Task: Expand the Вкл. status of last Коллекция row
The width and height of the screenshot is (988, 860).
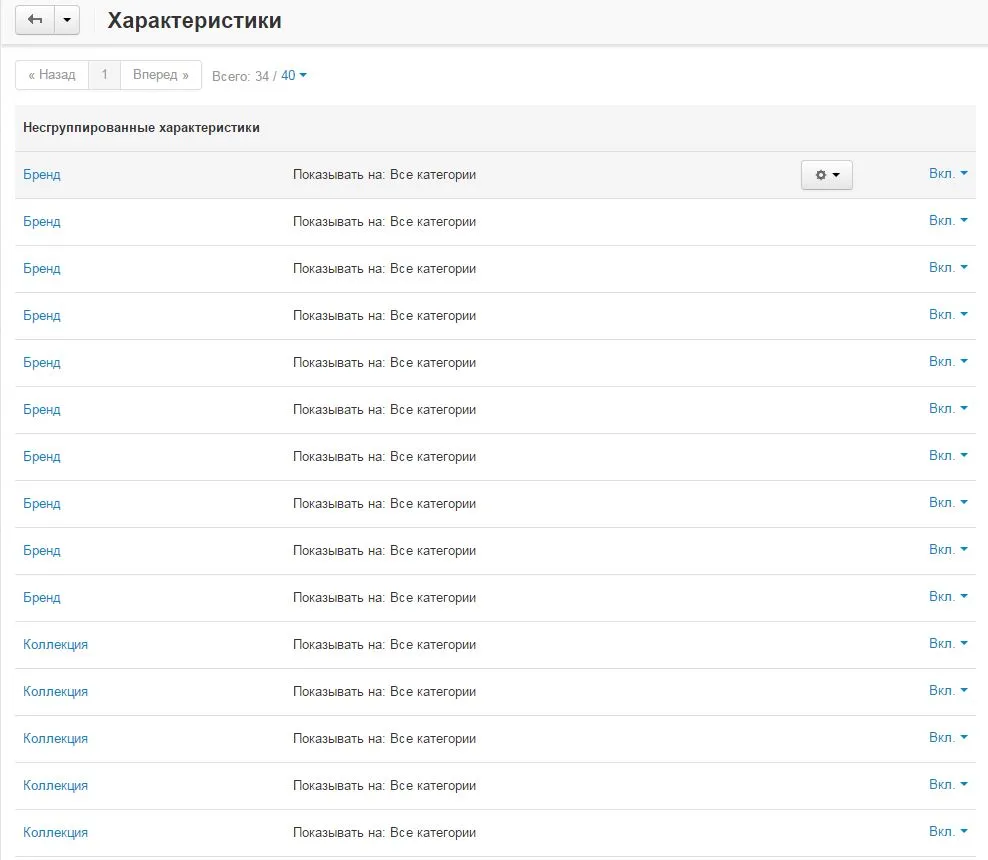Action: [948, 831]
